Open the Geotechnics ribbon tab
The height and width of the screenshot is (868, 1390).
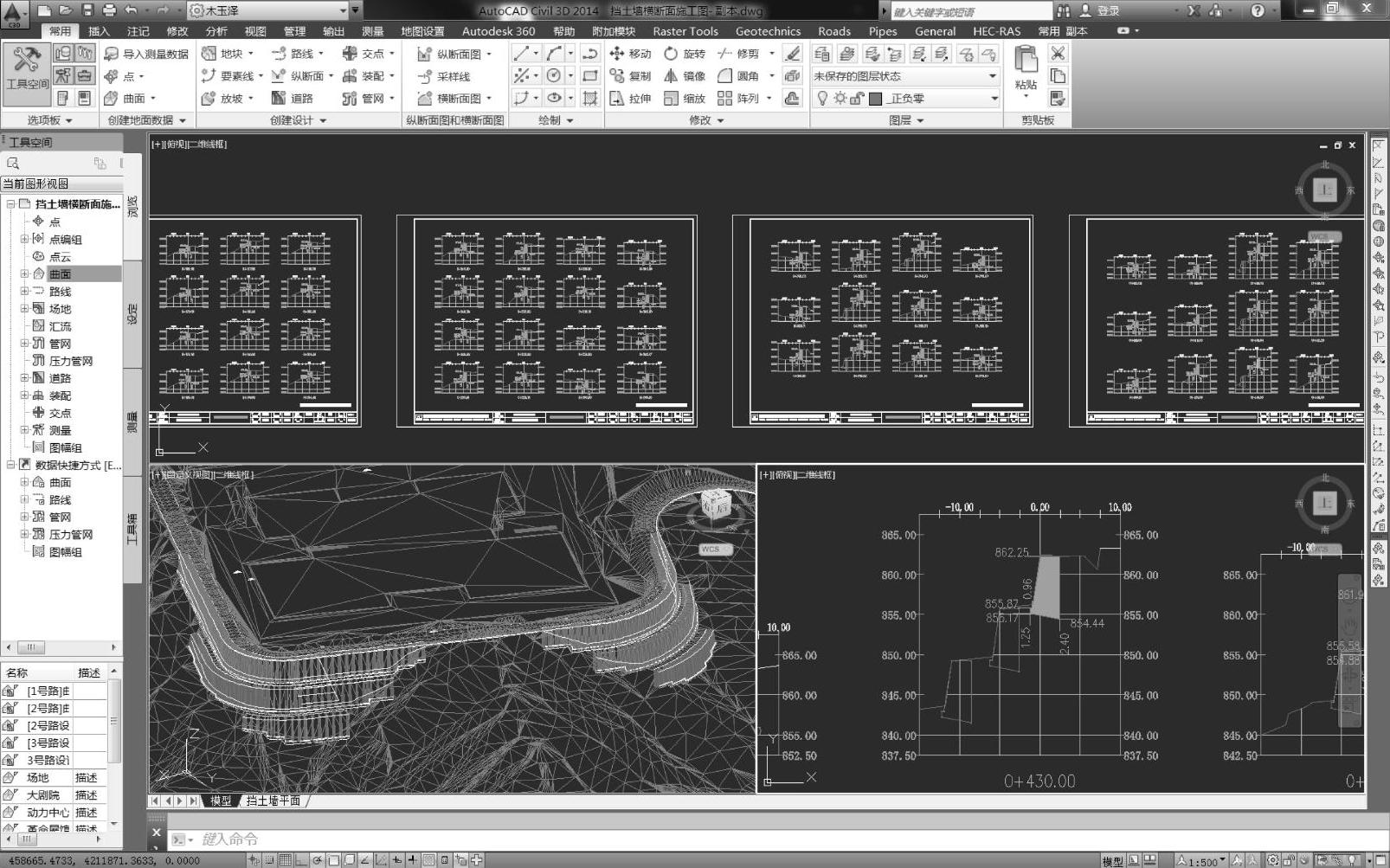[x=768, y=31]
